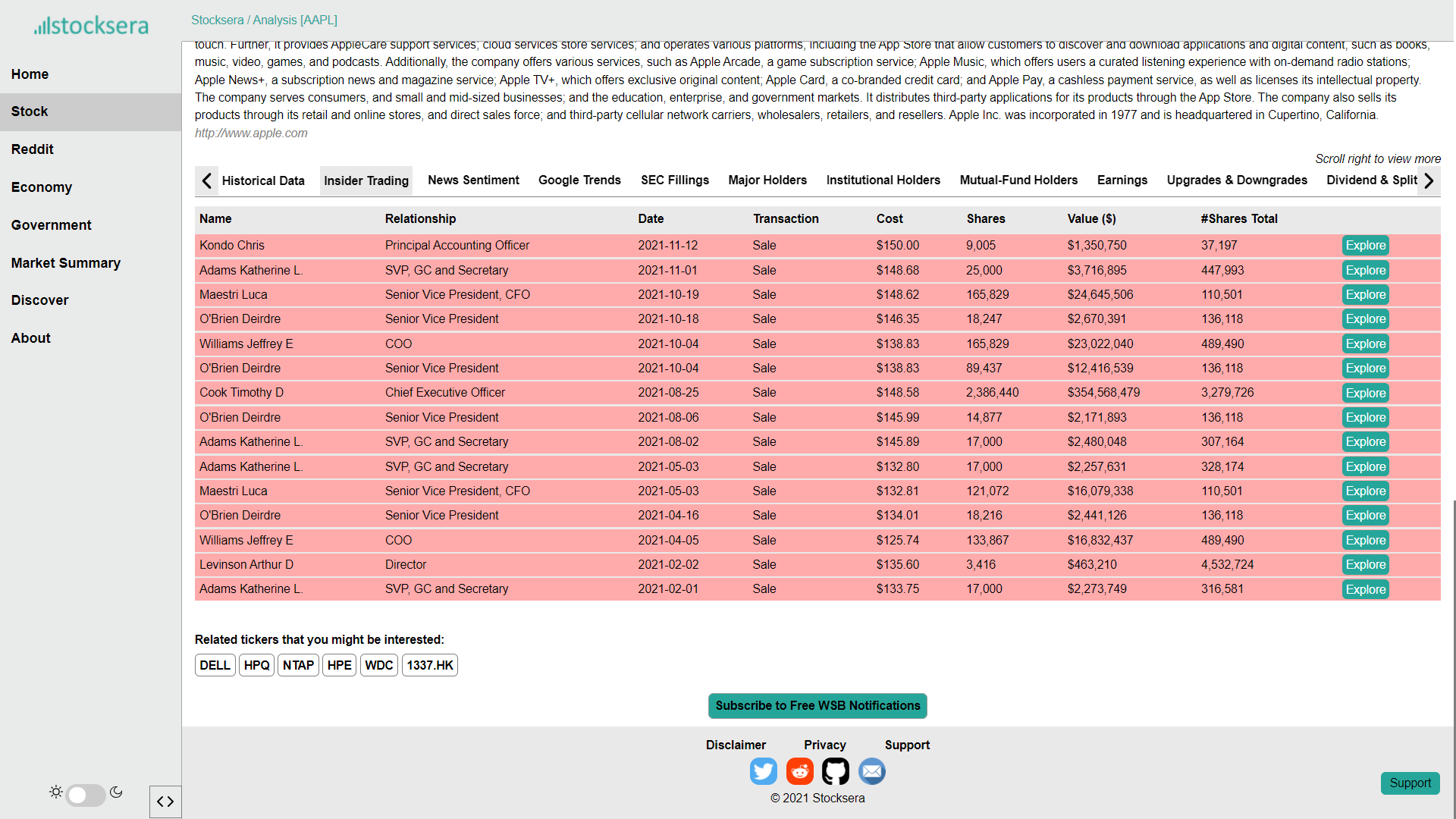This screenshot has width=1456, height=819.
Task: Click the code brackets sidebar icon
Action: click(x=165, y=802)
